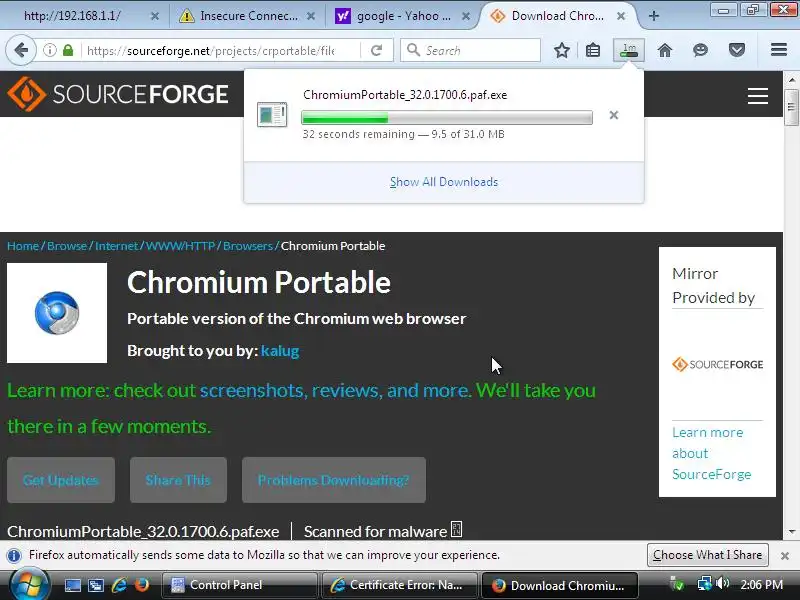Dismiss the Firefox data notification bar
Screen dimensions: 800x600
pyautogui.click(x=785, y=556)
